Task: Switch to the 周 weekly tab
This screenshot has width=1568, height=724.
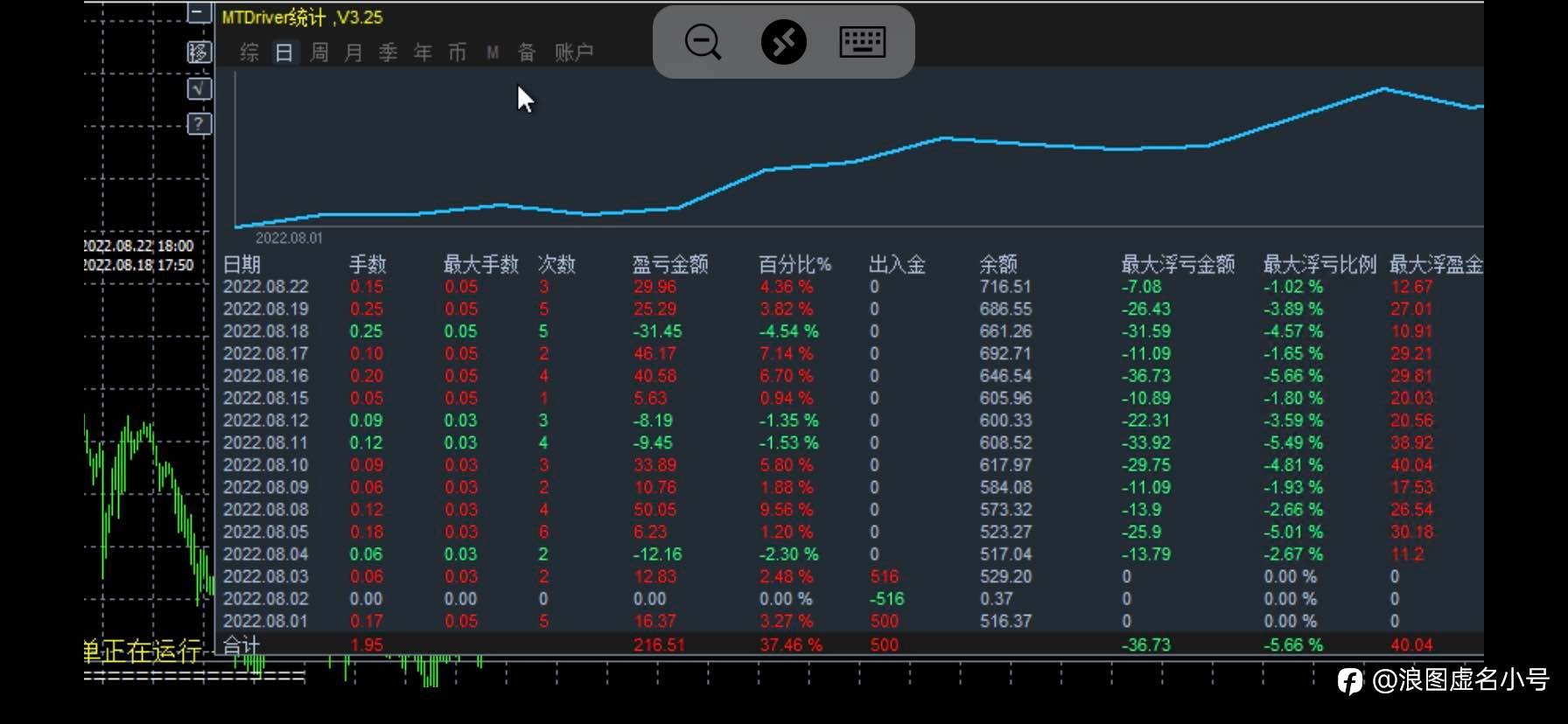Action: point(319,52)
